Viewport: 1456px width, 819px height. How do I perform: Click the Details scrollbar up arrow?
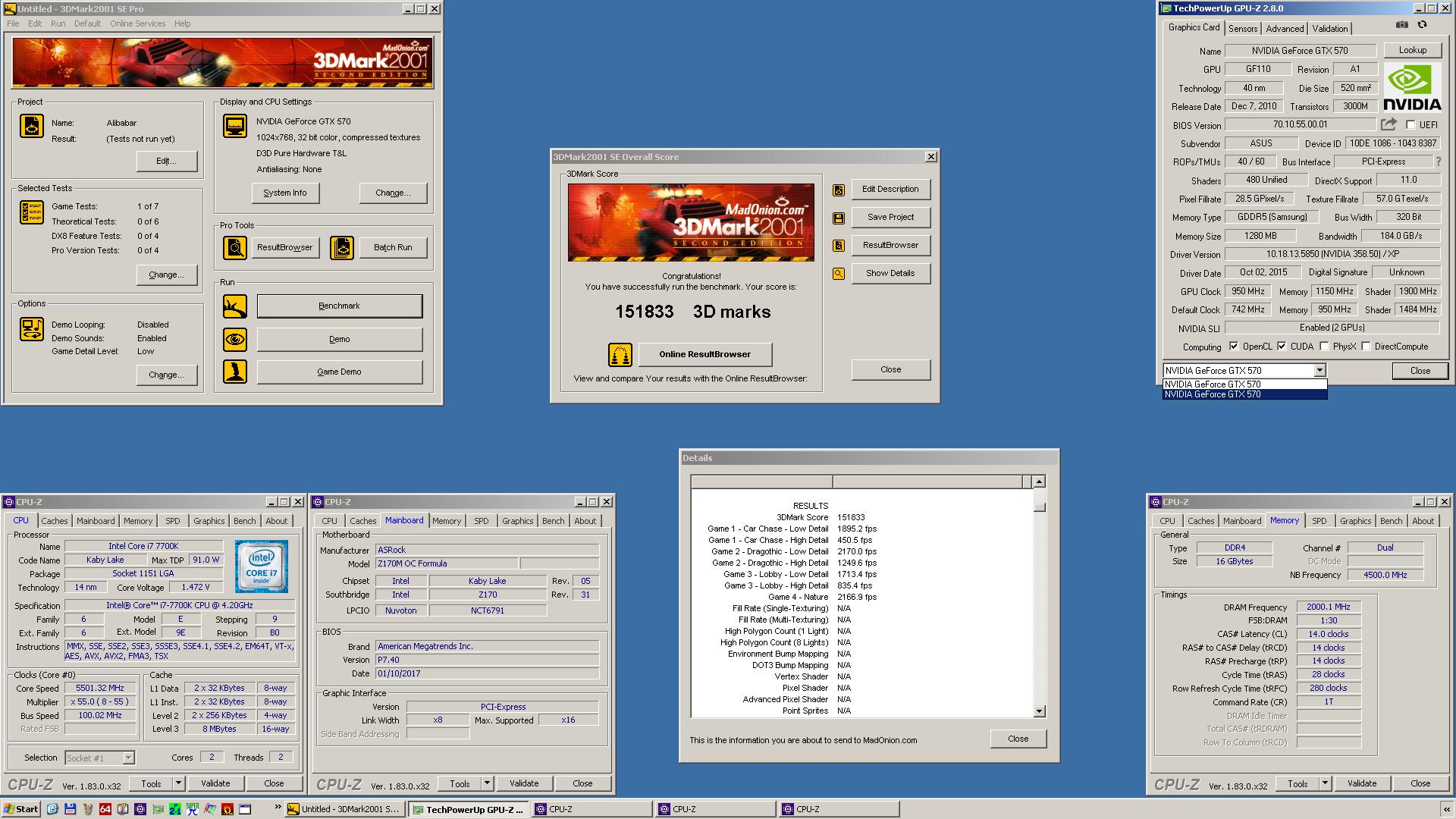point(1039,482)
